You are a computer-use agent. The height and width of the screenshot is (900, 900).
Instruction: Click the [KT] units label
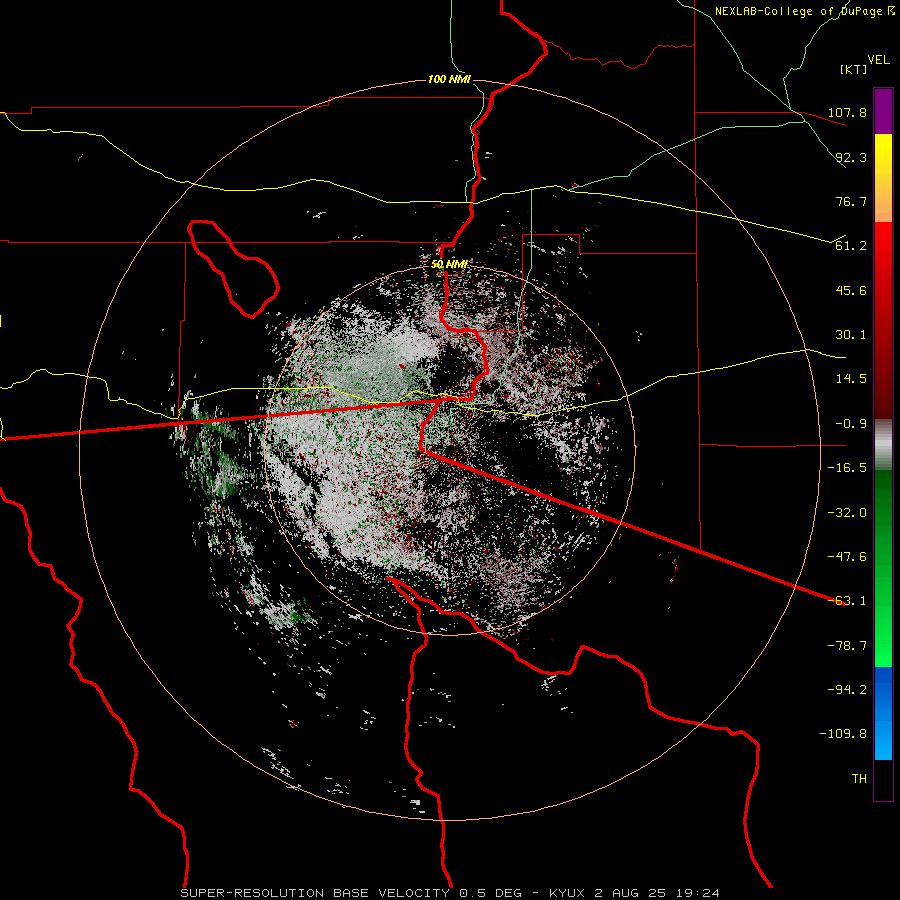854,69
